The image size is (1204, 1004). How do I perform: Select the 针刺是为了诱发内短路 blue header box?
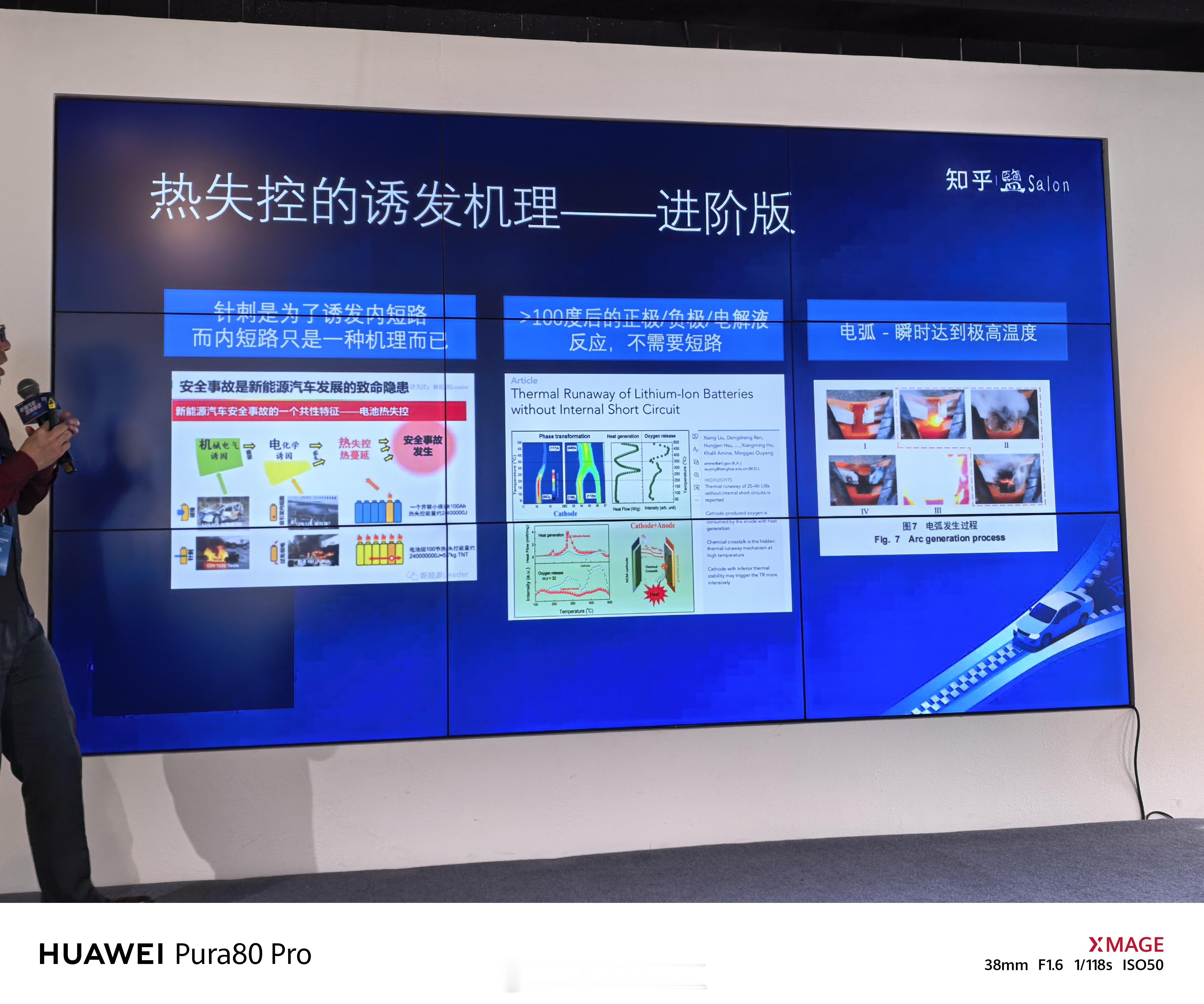coord(319,324)
